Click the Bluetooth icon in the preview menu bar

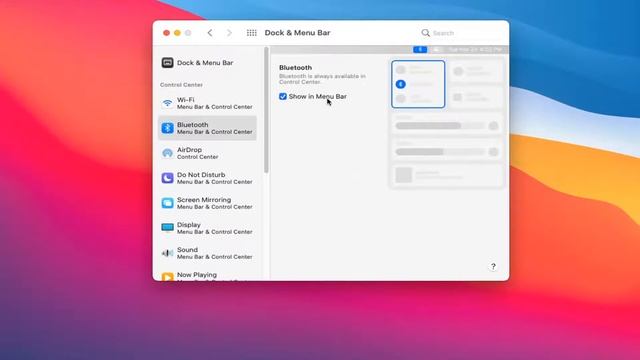click(420, 49)
